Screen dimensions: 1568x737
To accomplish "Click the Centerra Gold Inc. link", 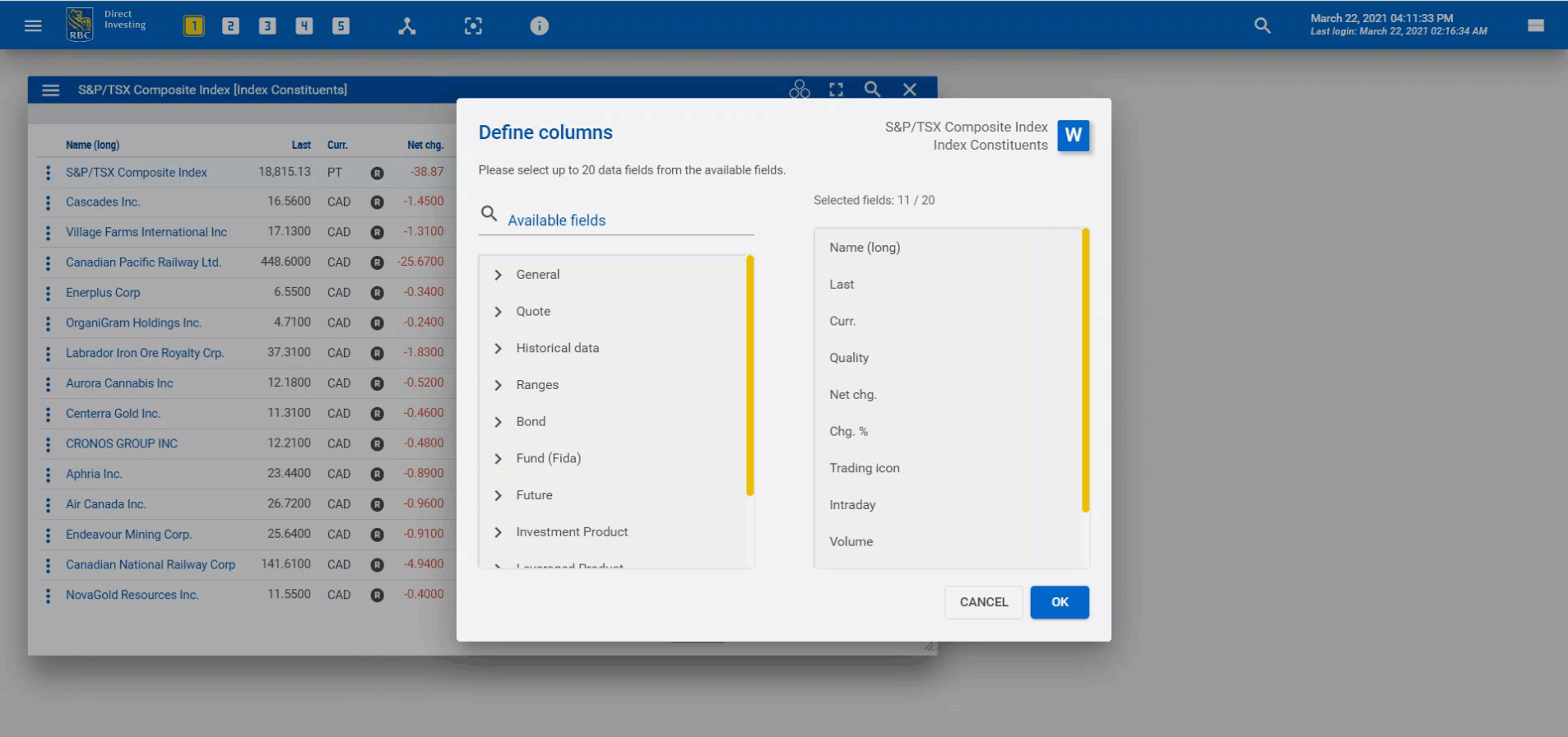I will coord(113,414).
